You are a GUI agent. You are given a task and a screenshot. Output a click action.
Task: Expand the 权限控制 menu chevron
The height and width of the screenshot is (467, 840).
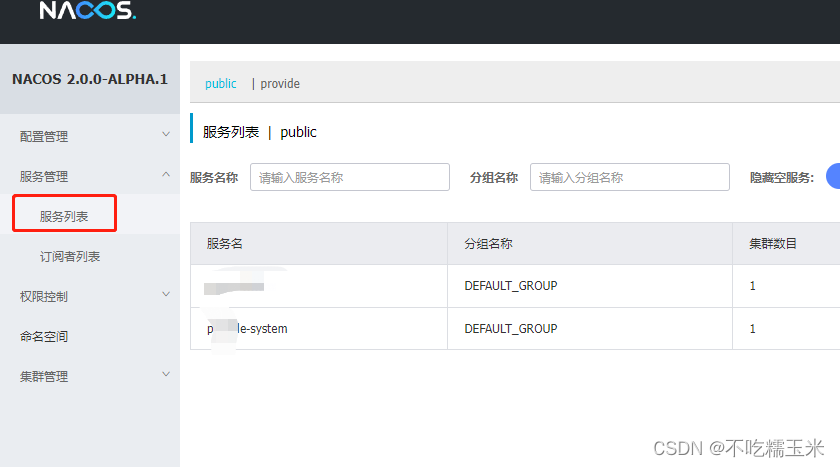(x=166, y=294)
